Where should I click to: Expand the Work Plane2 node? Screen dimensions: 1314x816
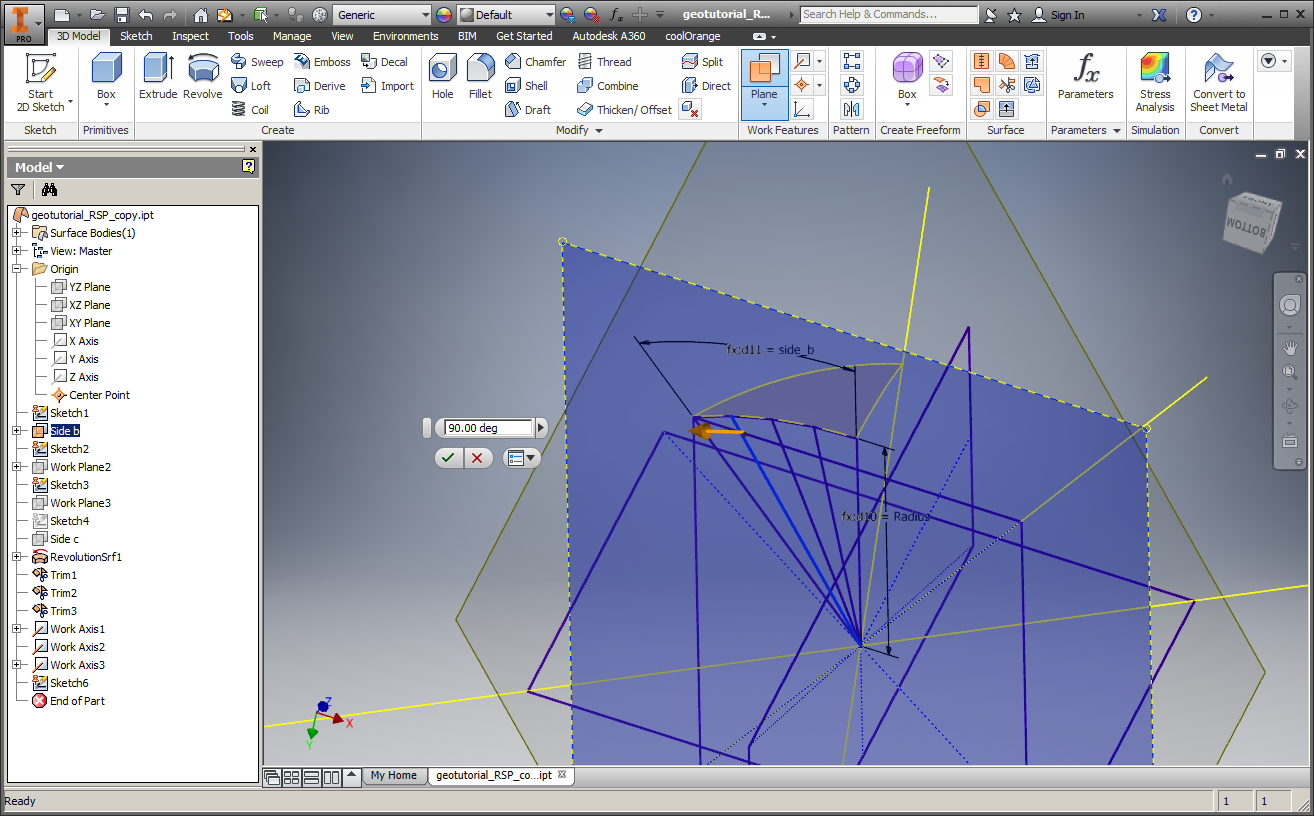pos(17,467)
